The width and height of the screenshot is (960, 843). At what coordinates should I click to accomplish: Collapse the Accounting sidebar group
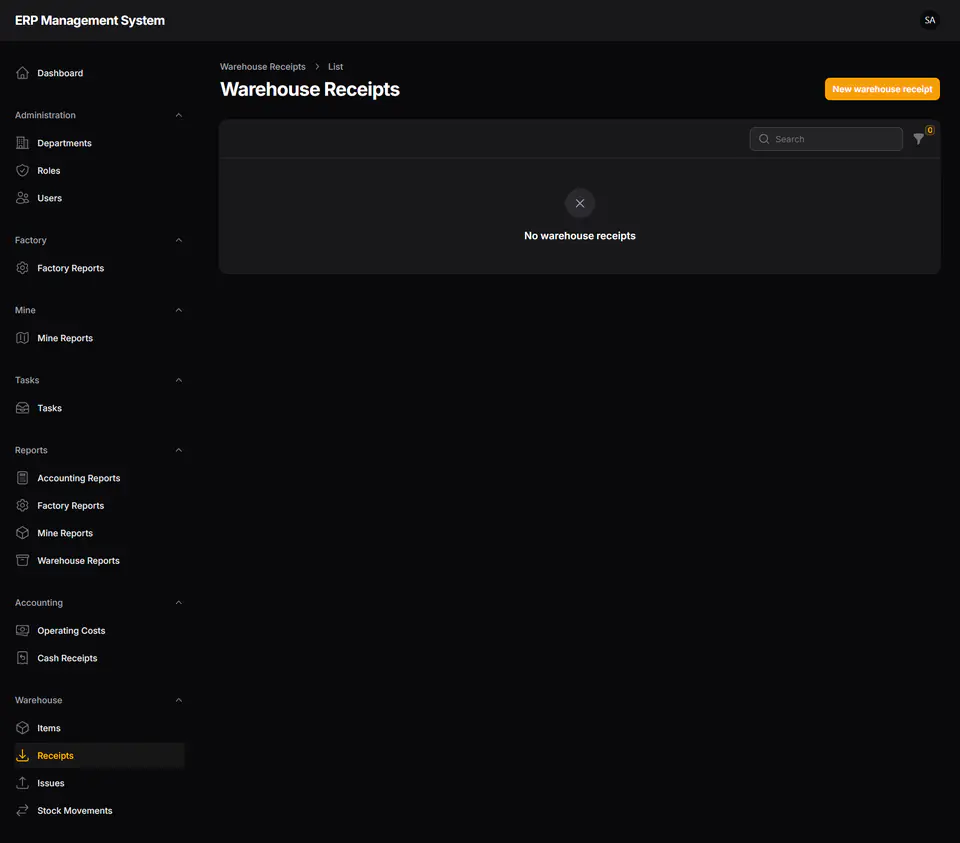coord(179,602)
